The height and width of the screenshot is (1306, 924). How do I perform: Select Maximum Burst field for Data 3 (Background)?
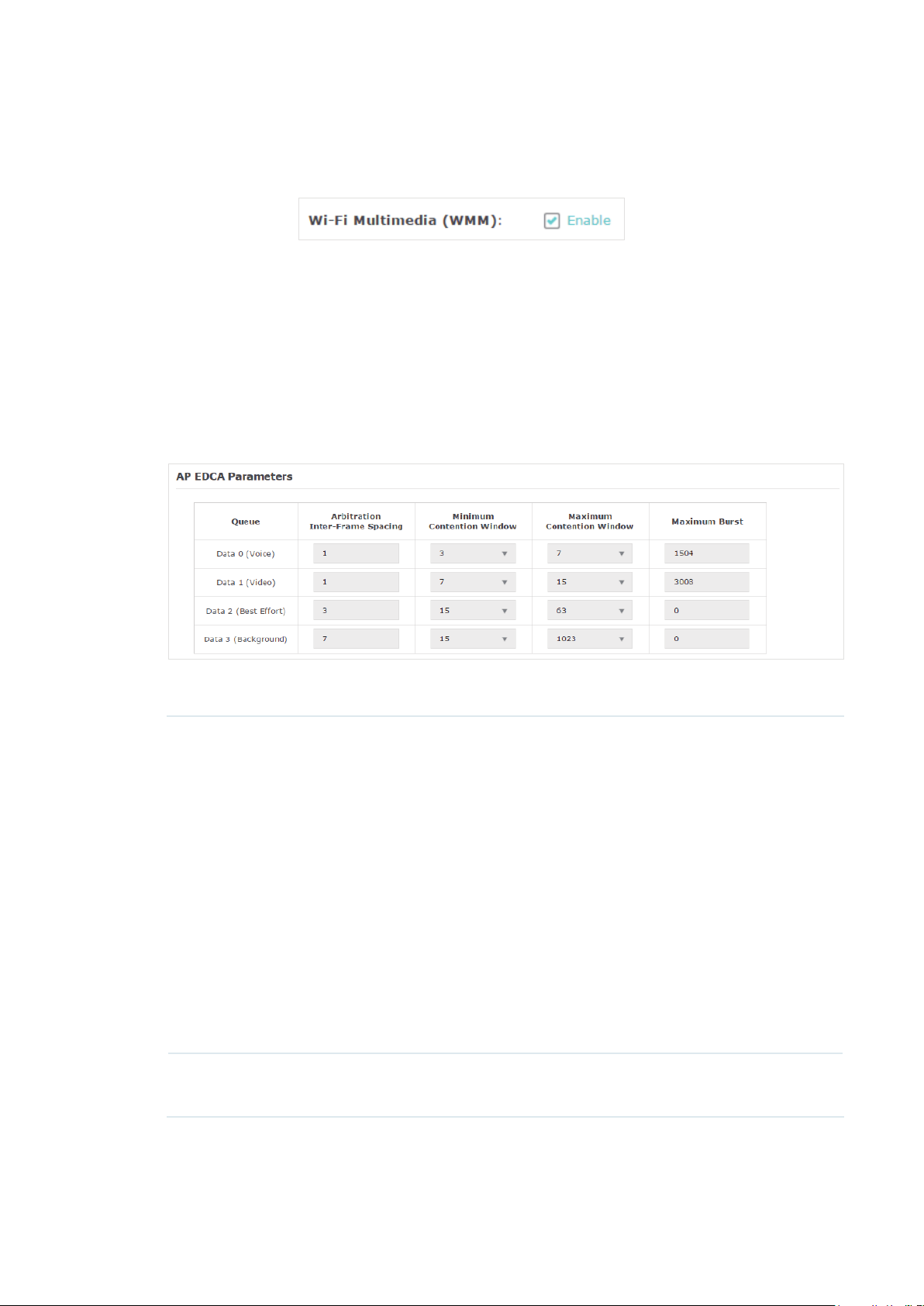coord(707,639)
